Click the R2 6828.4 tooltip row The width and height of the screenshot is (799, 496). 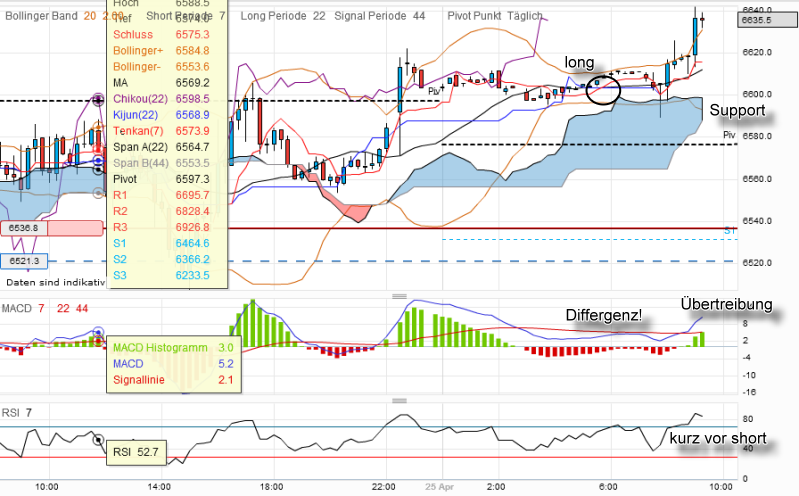coord(161,211)
